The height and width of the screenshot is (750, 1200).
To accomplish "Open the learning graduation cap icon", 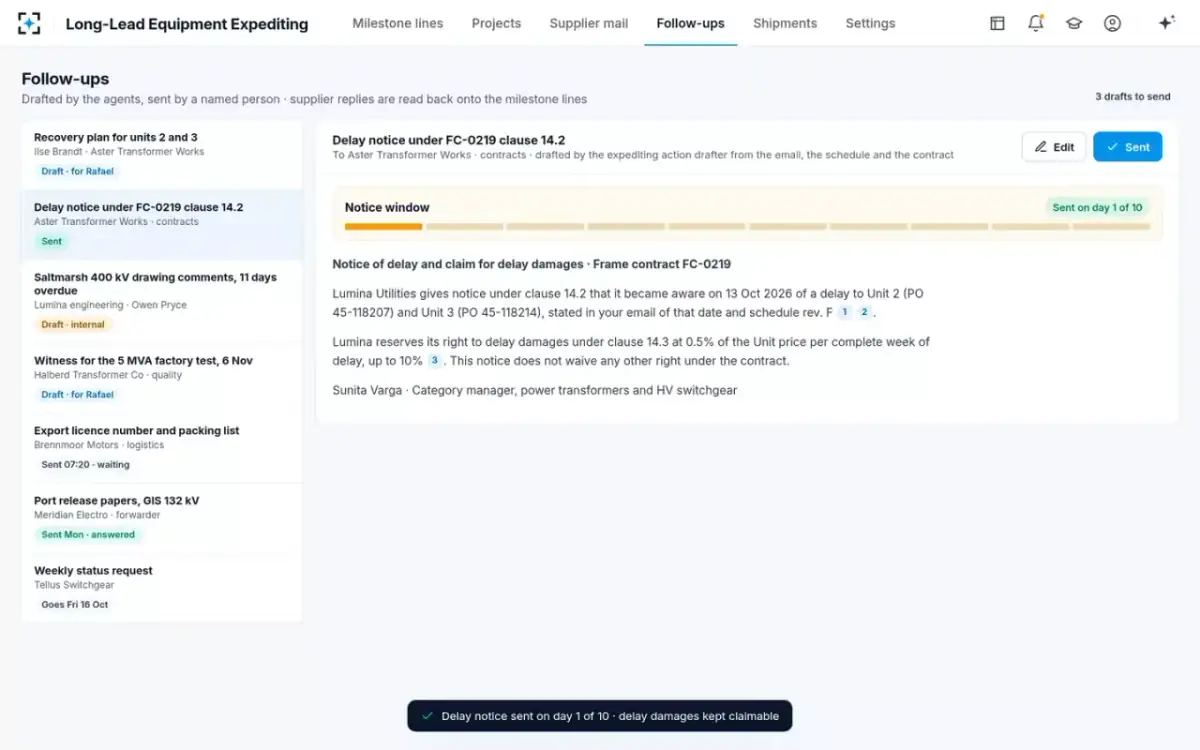I will [1074, 23].
